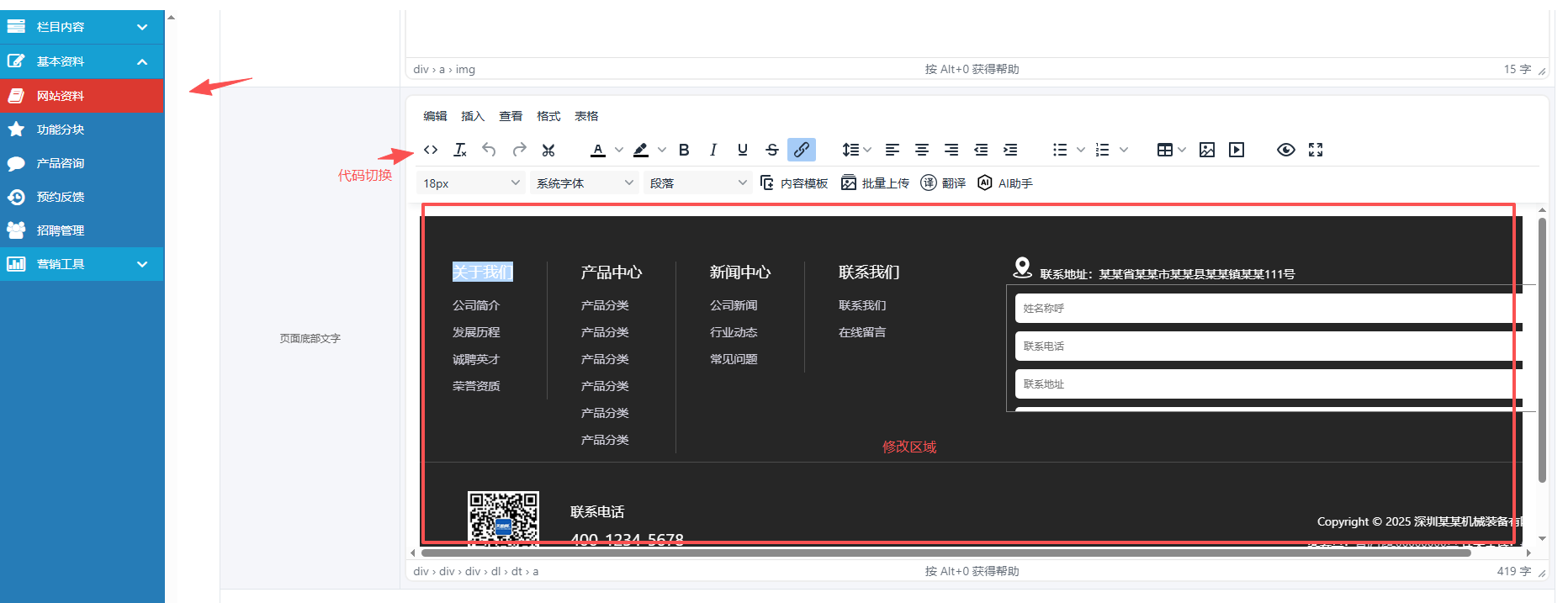Screen dimensions: 1568x603
Task: Click the insert link icon
Action: pos(802,150)
